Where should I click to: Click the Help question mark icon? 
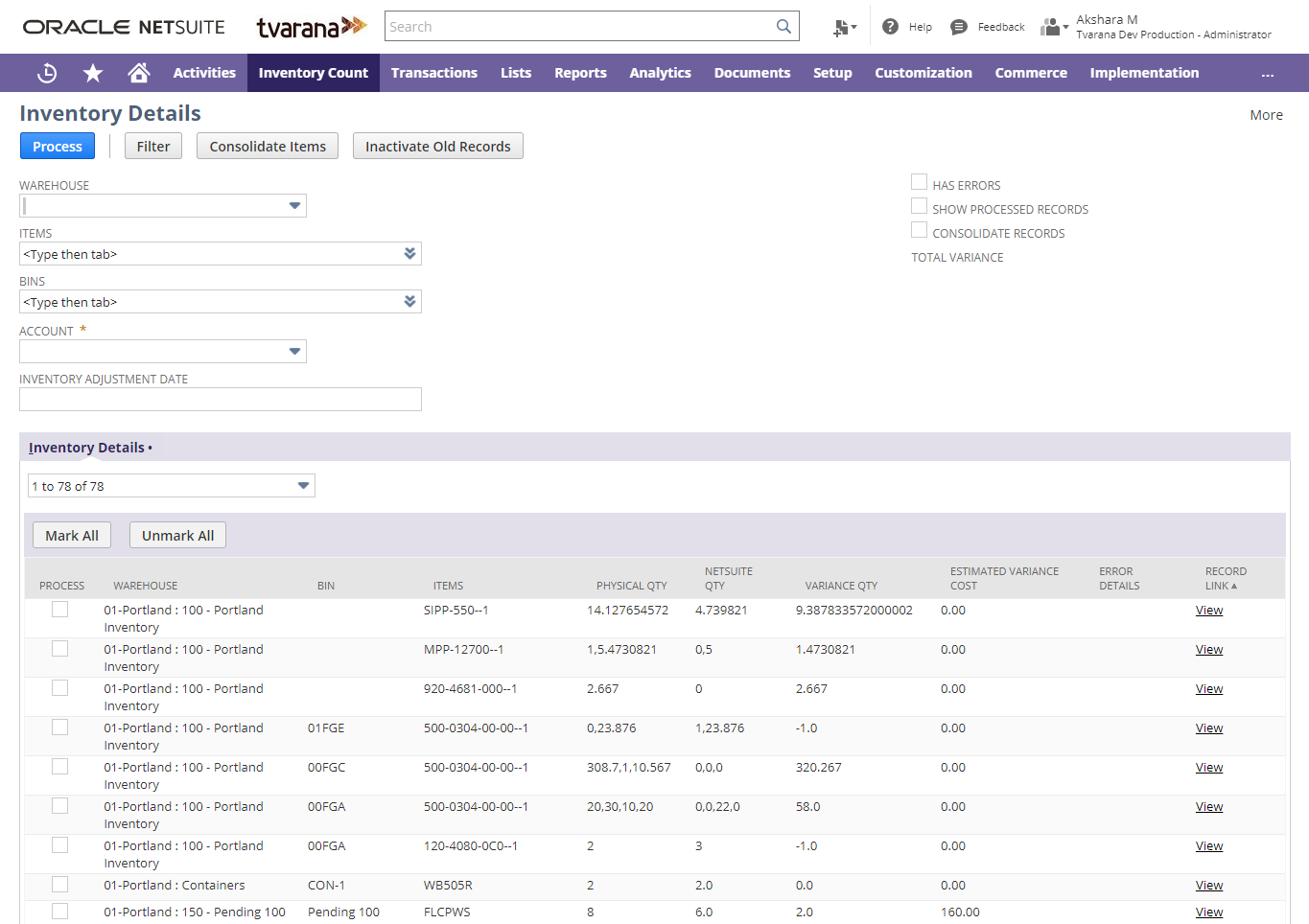(890, 27)
